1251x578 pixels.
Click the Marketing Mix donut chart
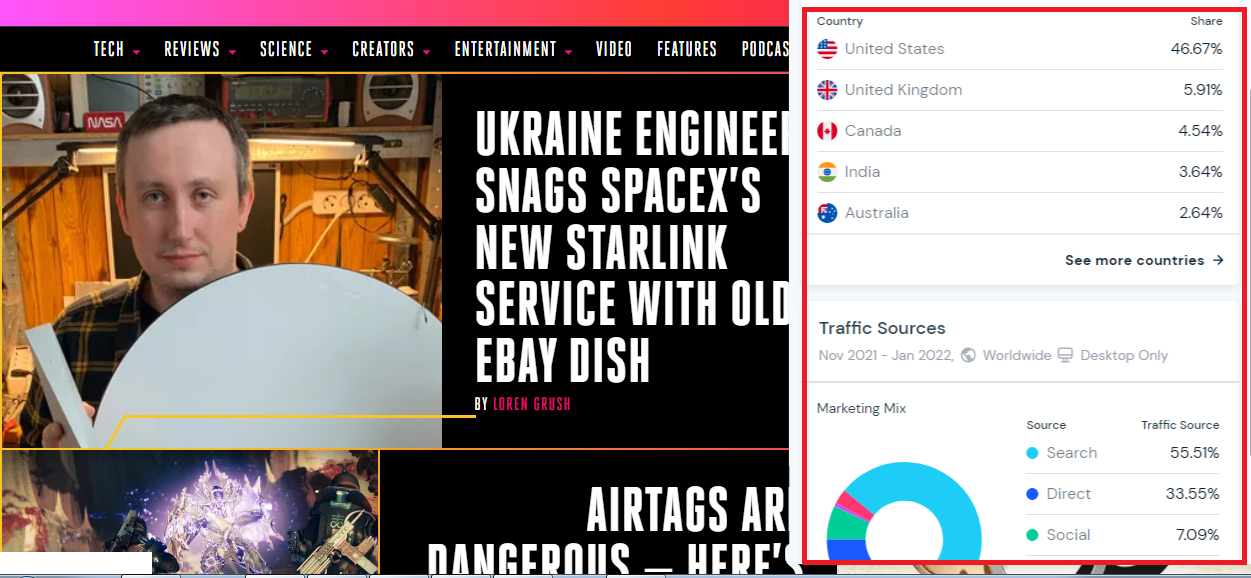click(x=903, y=513)
